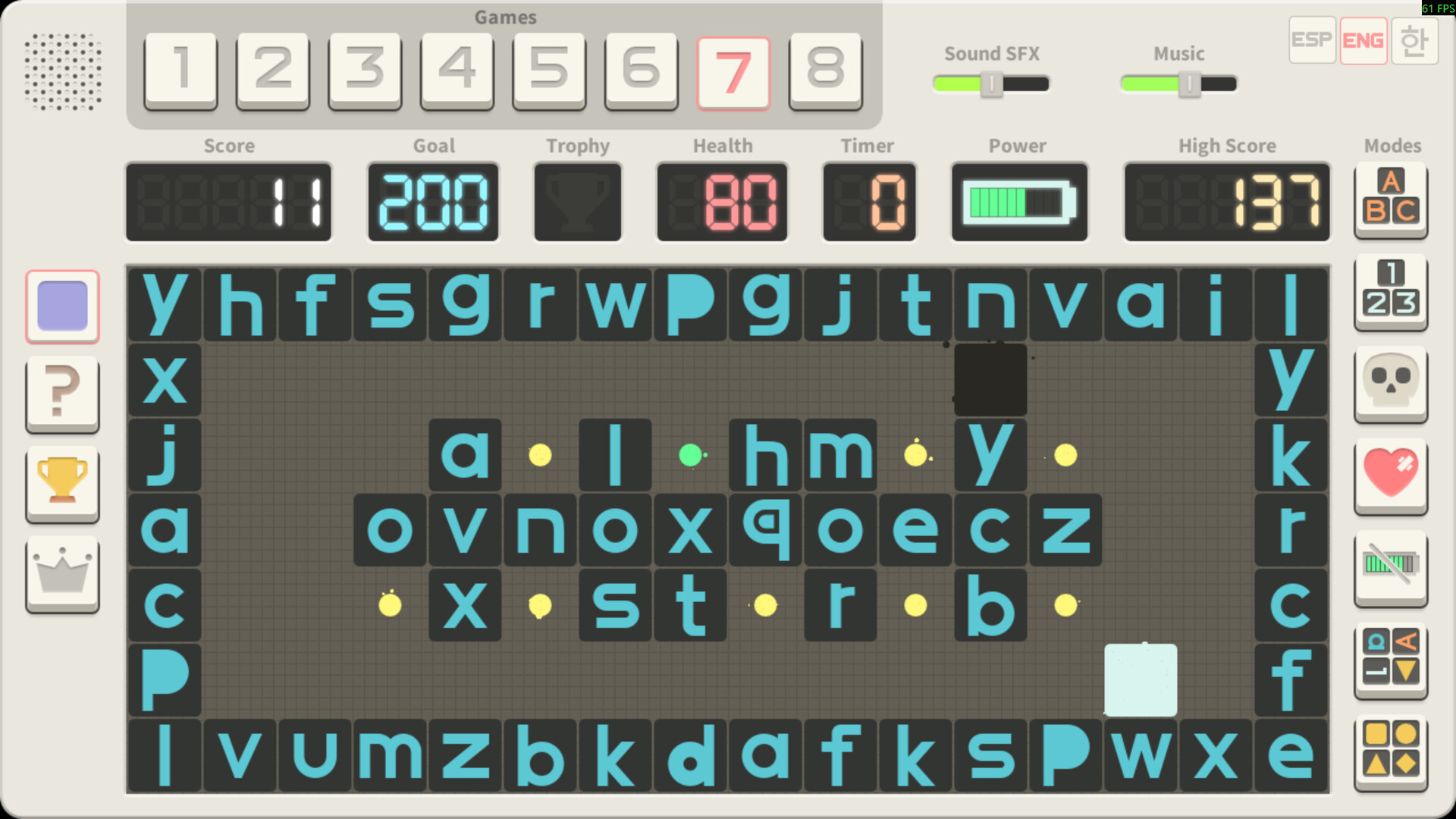
Task: Select the shapes mode icon
Action: [1391, 752]
